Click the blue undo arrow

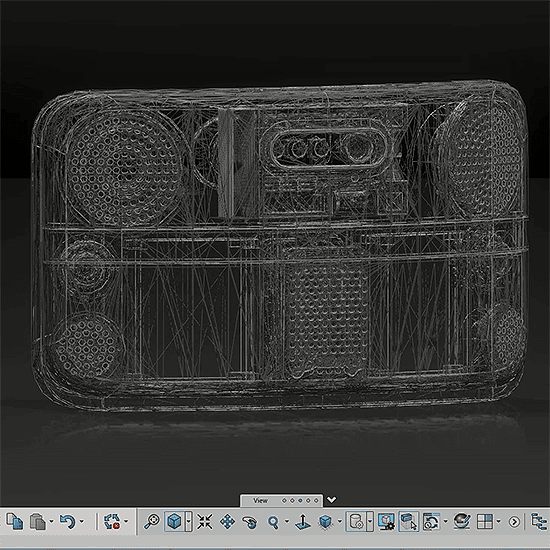tap(67, 522)
